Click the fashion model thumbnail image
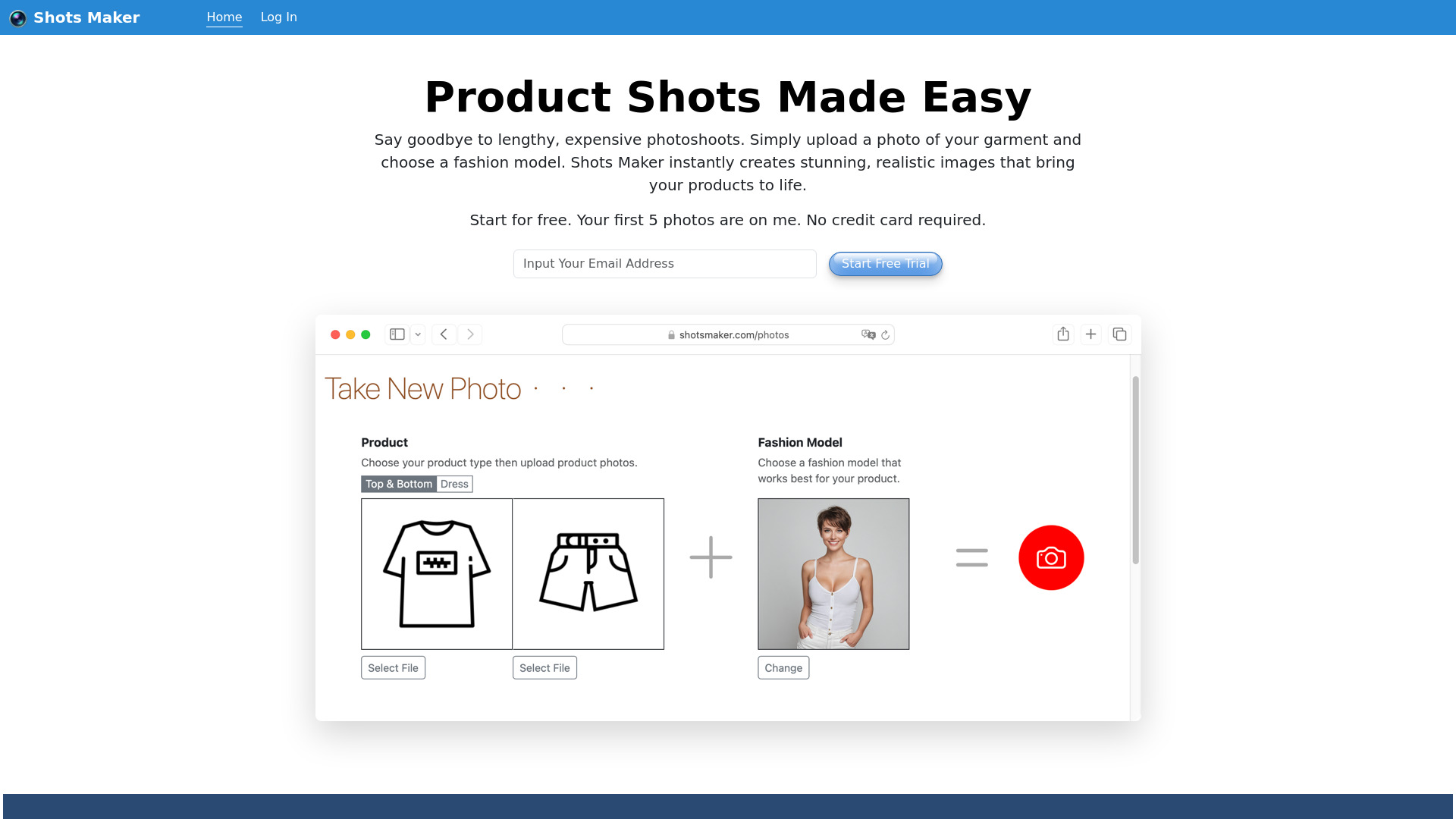The width and height of the screenshot is (1456, 819). pyautogui.click(x=833, y=573)
